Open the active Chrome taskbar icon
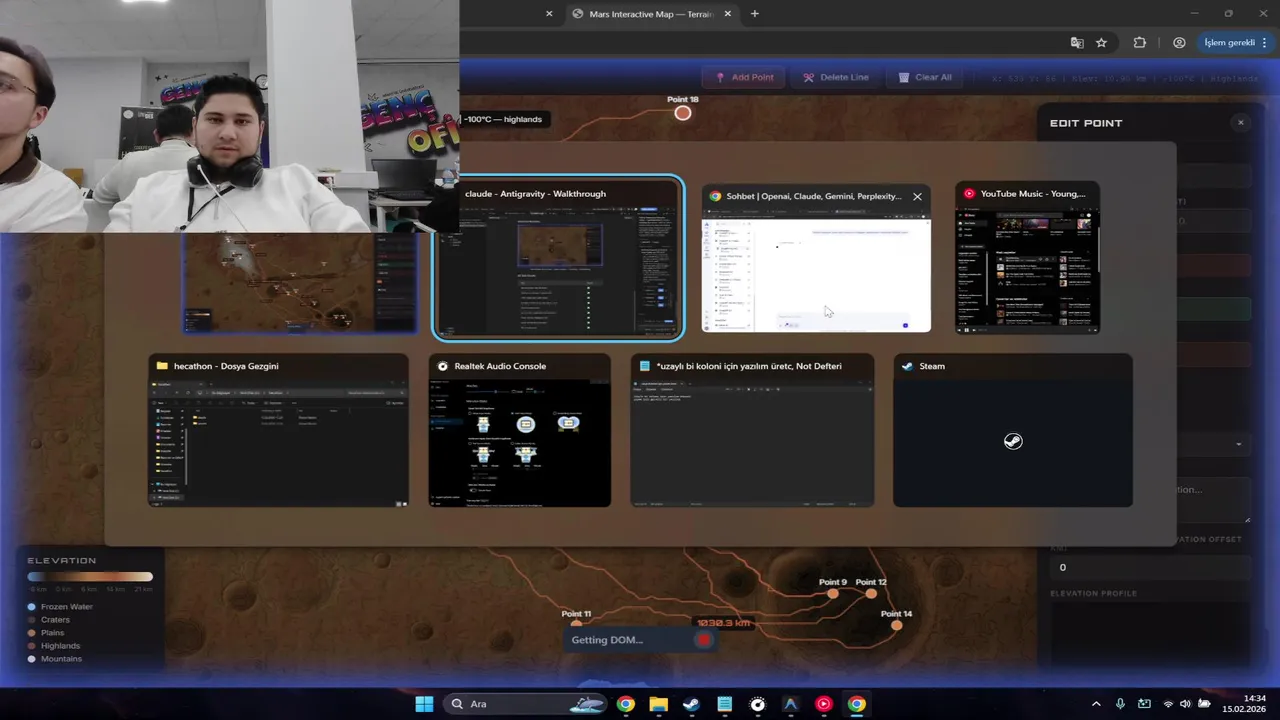1280x720 pixels. pos(856,704)
